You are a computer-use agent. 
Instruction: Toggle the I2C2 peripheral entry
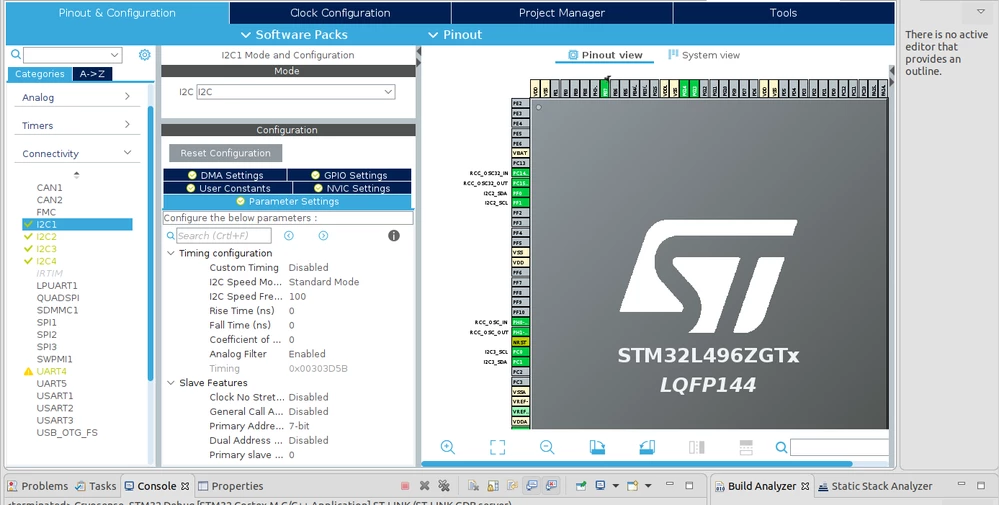pos(46,237)
